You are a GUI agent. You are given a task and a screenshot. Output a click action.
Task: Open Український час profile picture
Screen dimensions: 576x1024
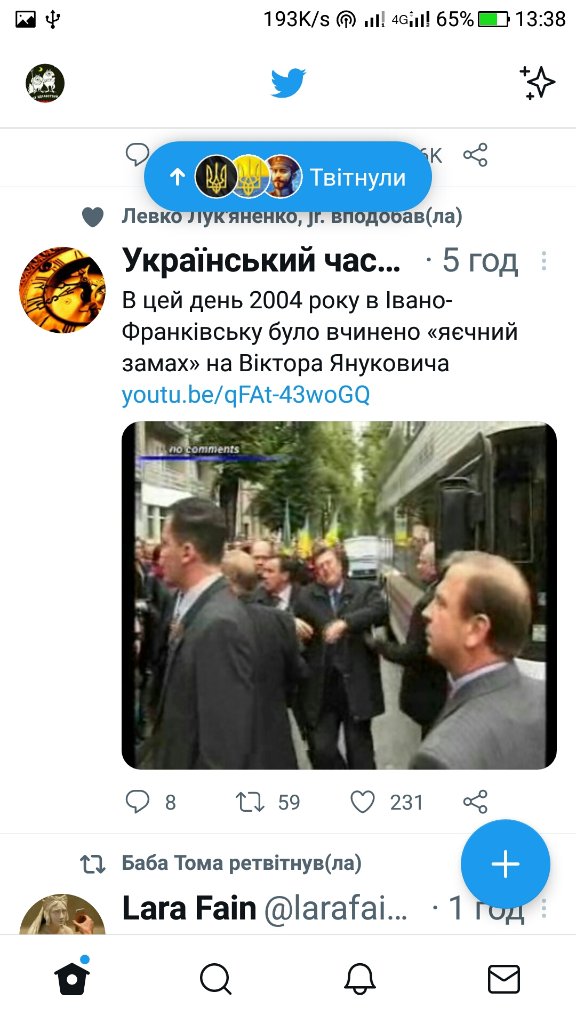coord(62,289)
